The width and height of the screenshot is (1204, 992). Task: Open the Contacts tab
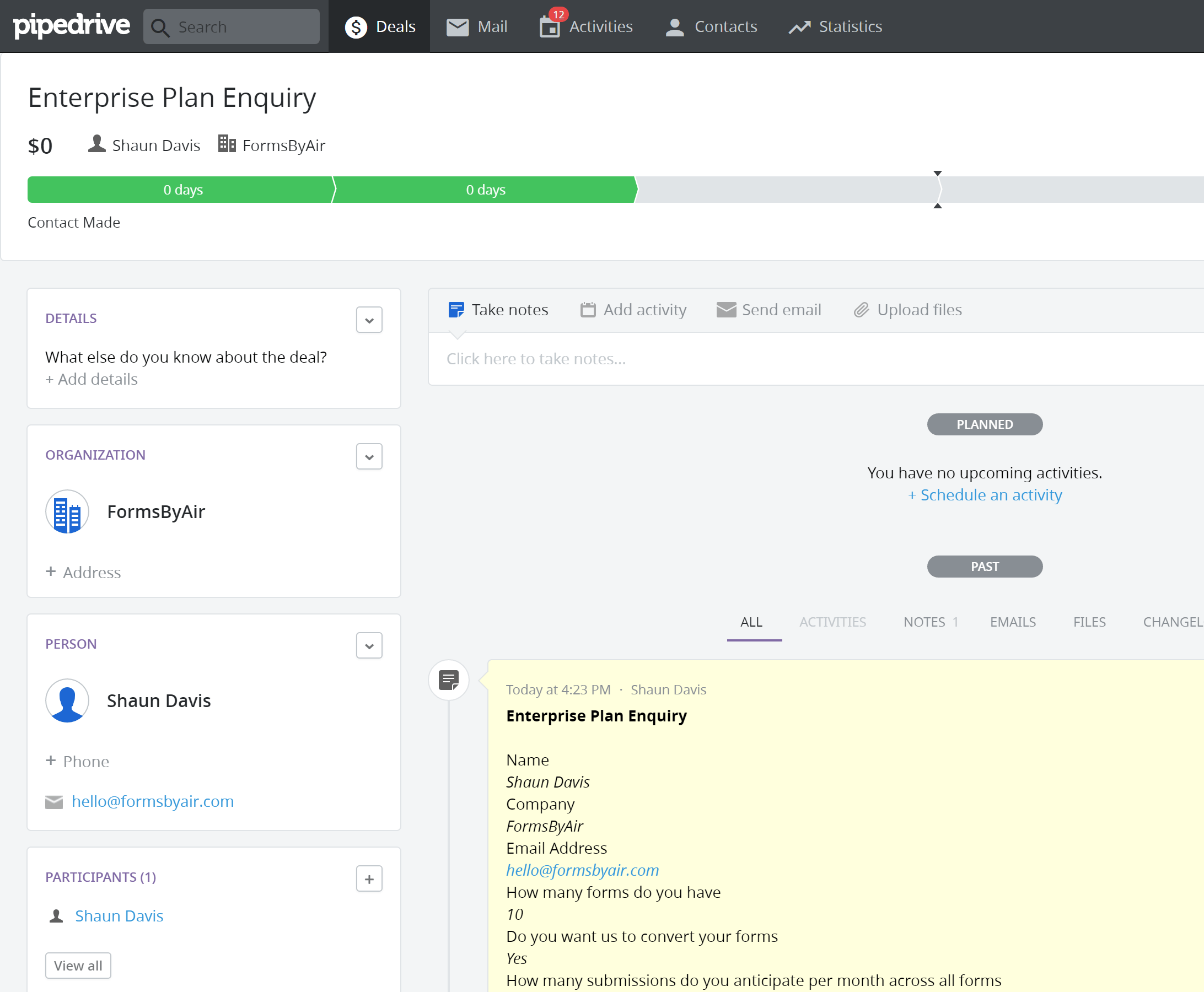click(711, 26)
